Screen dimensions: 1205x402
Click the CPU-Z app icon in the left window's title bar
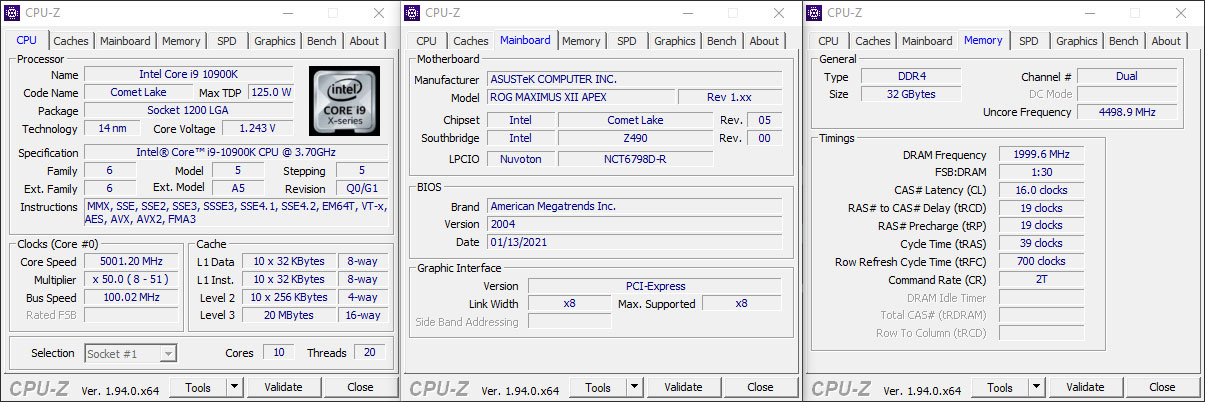(x=13, y=13)
